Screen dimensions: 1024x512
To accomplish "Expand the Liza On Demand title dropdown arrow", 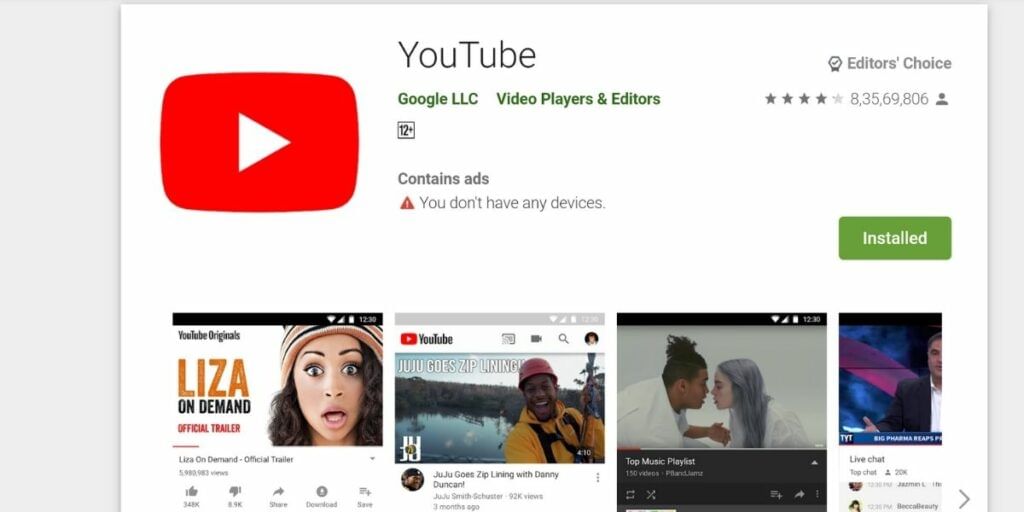I will [372, 459].
